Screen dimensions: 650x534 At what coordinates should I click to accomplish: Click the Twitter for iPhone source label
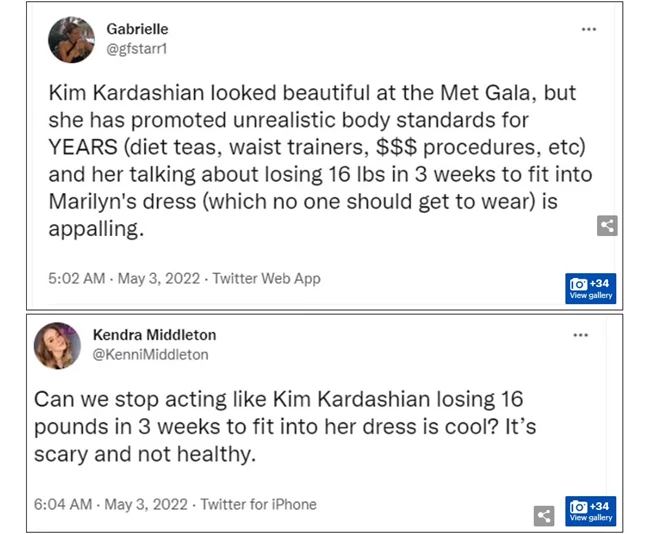(x=258, y=504)
